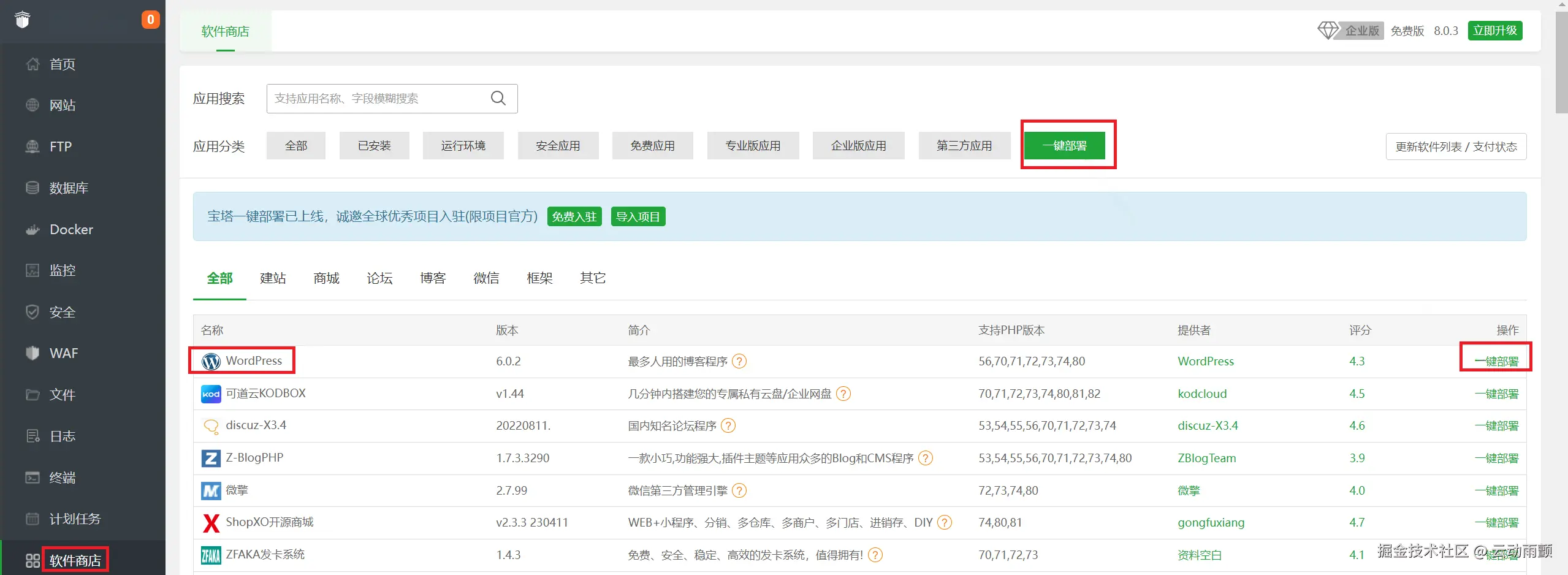Switch to the 框架 tab
1568x575 pixels.
[x=539, y=278]
